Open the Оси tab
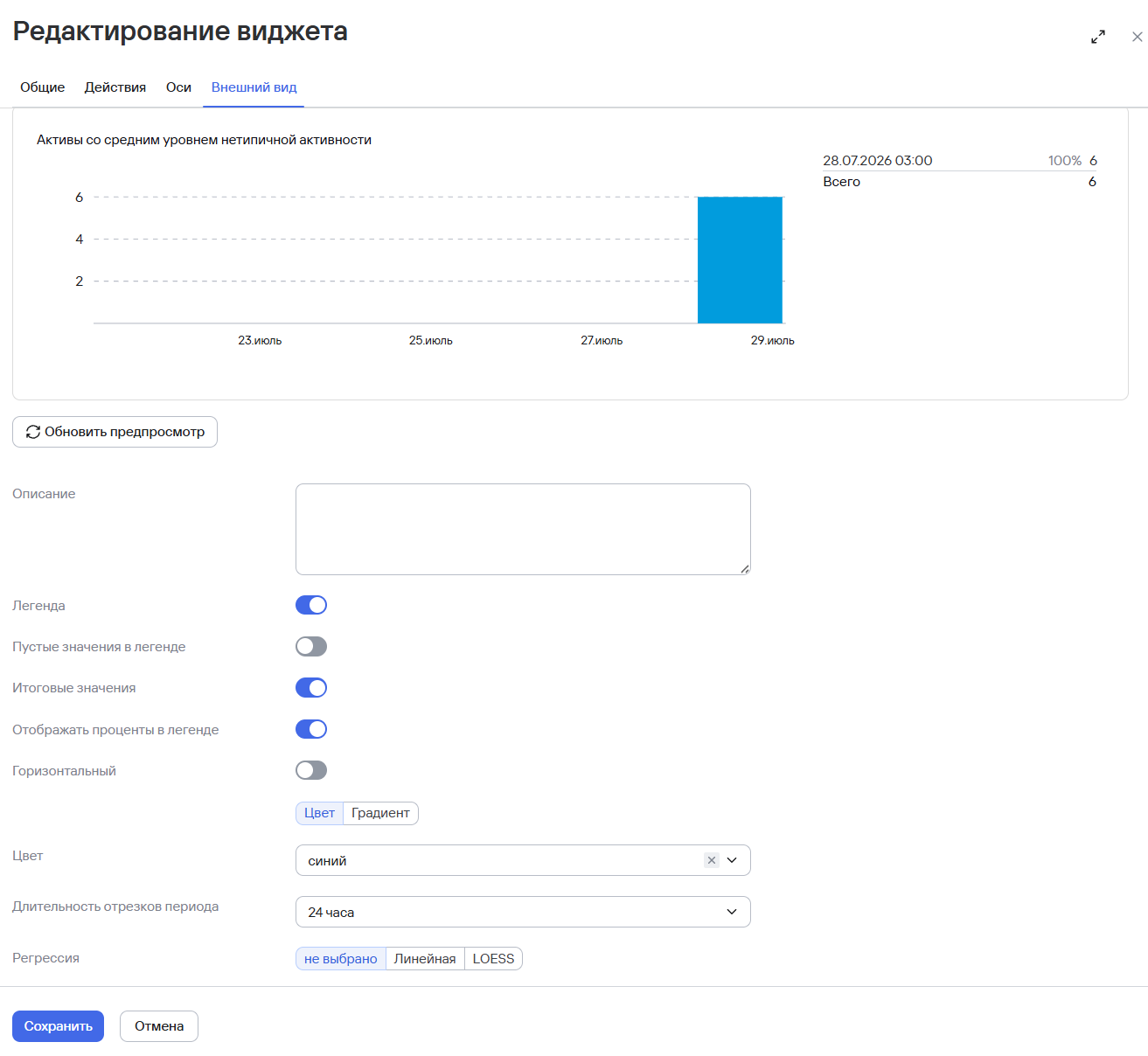This screenshot has width=1148, height=1056. 178,87
